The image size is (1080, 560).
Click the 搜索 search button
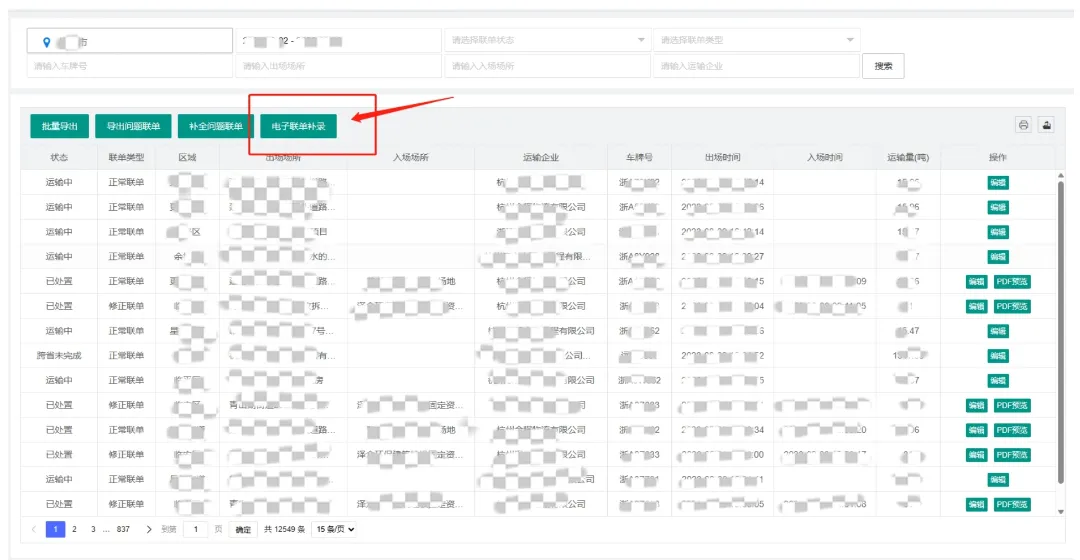coord(883,66)
